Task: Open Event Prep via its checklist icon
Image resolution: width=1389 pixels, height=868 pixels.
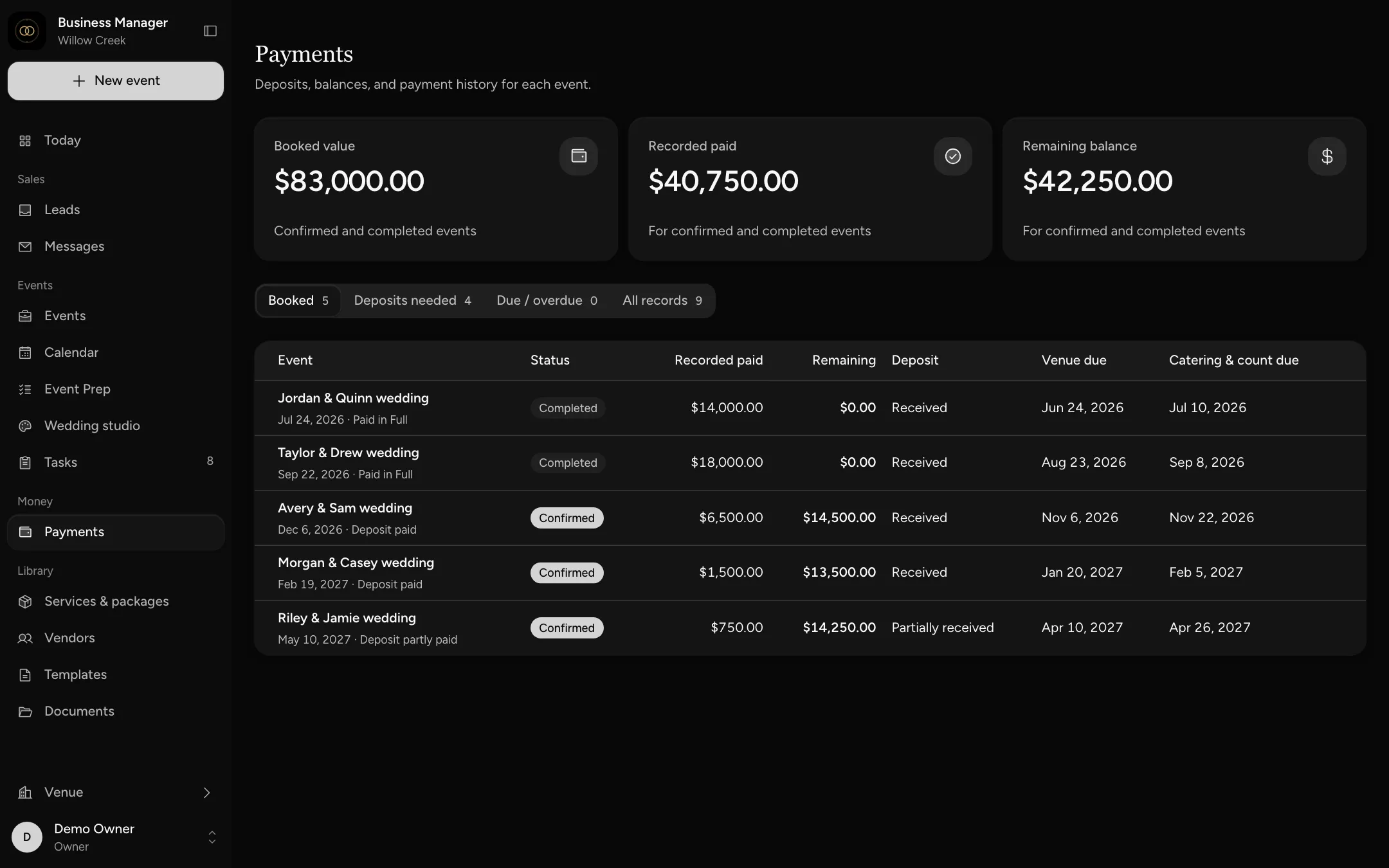Action: coord(25,390)
